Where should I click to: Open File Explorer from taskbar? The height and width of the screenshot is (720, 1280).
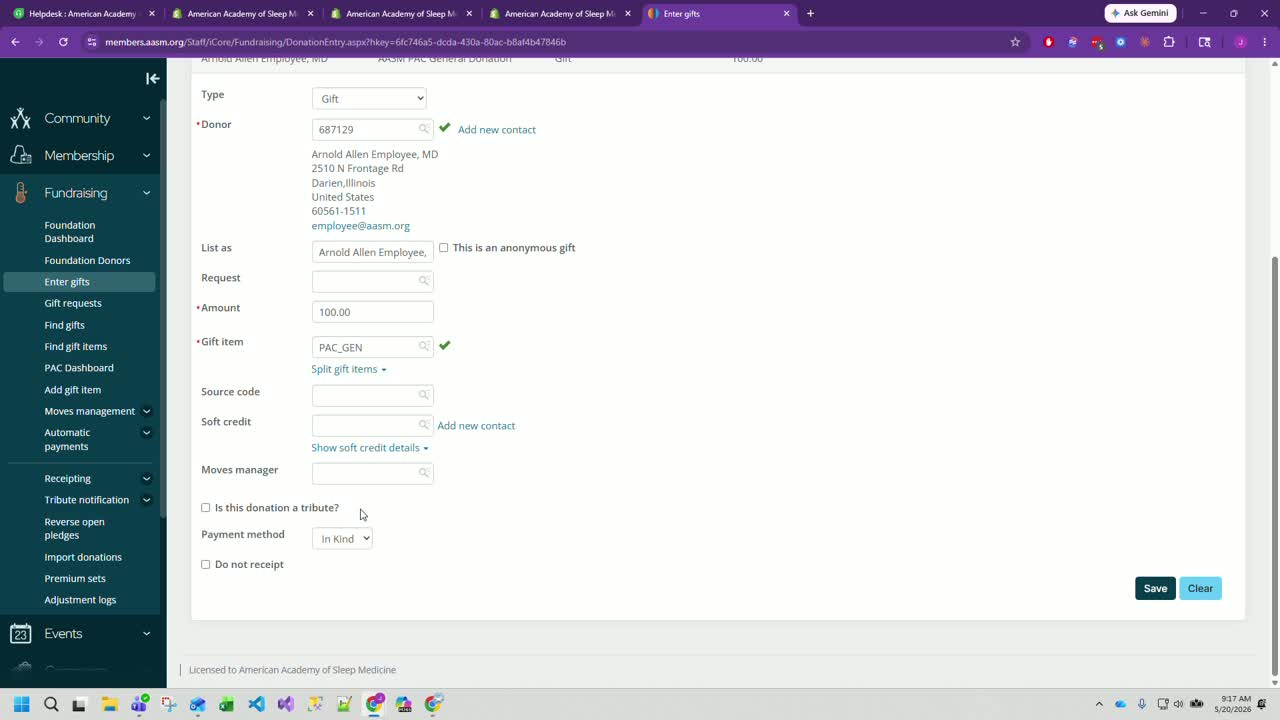(109, 704)
